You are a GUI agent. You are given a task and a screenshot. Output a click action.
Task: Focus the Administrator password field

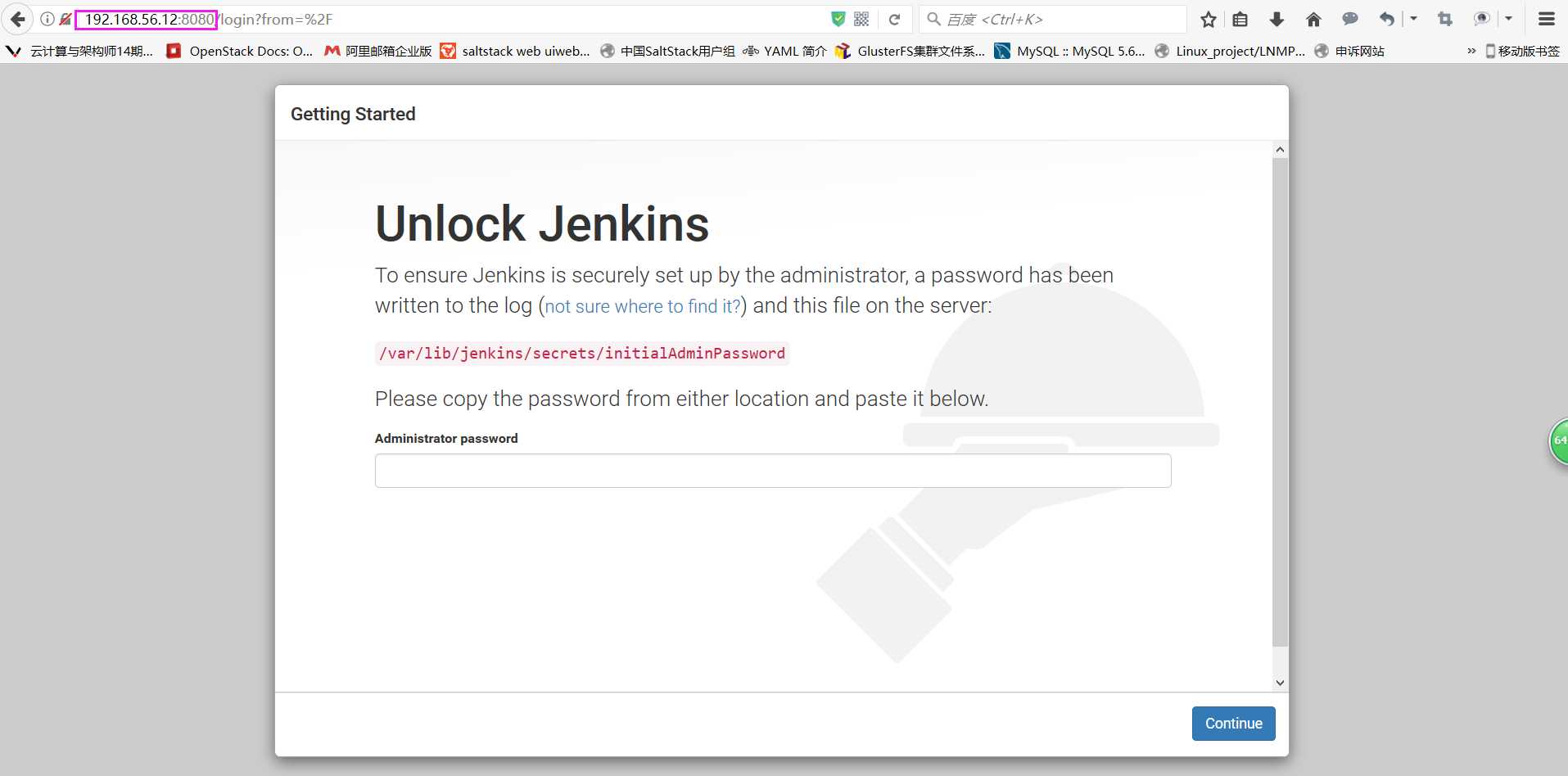[773, 471]
